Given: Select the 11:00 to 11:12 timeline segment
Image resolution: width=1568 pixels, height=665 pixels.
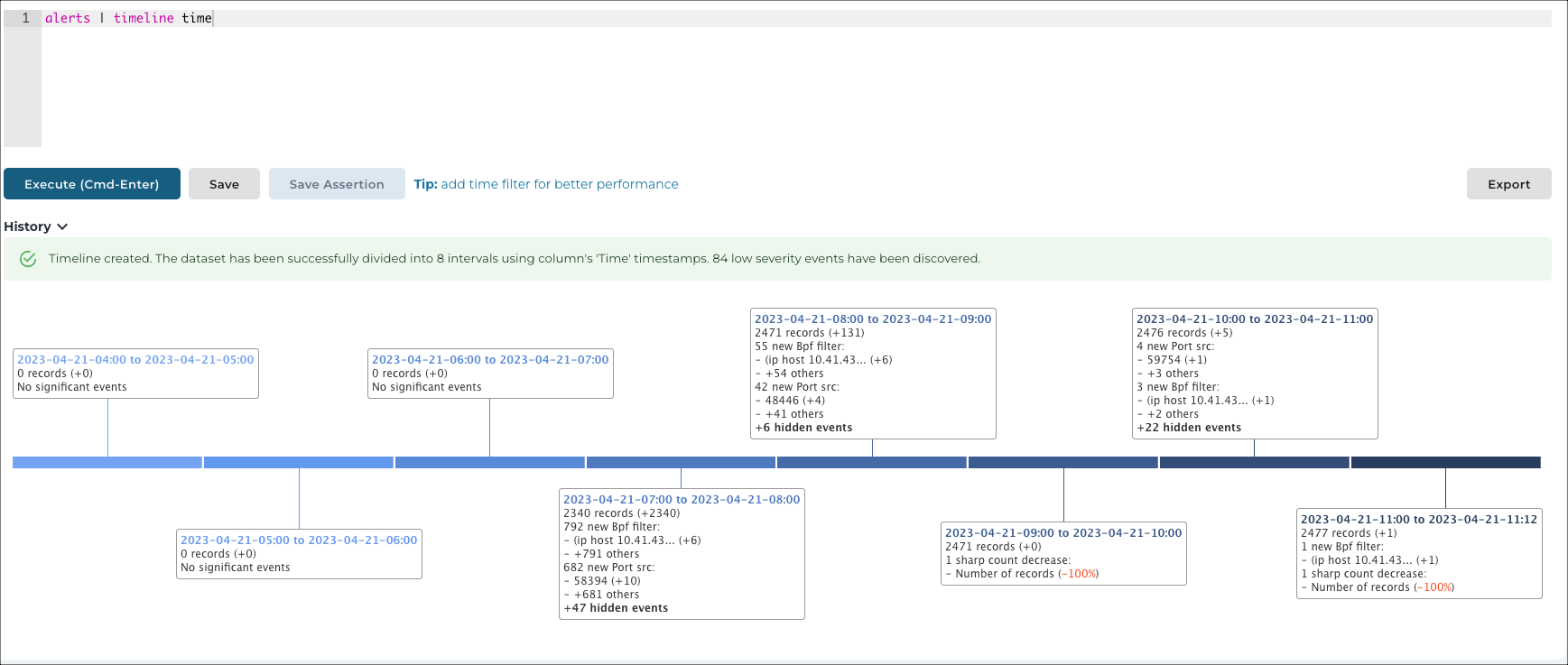Looking at the screenshot, I should click(1446, 462).
